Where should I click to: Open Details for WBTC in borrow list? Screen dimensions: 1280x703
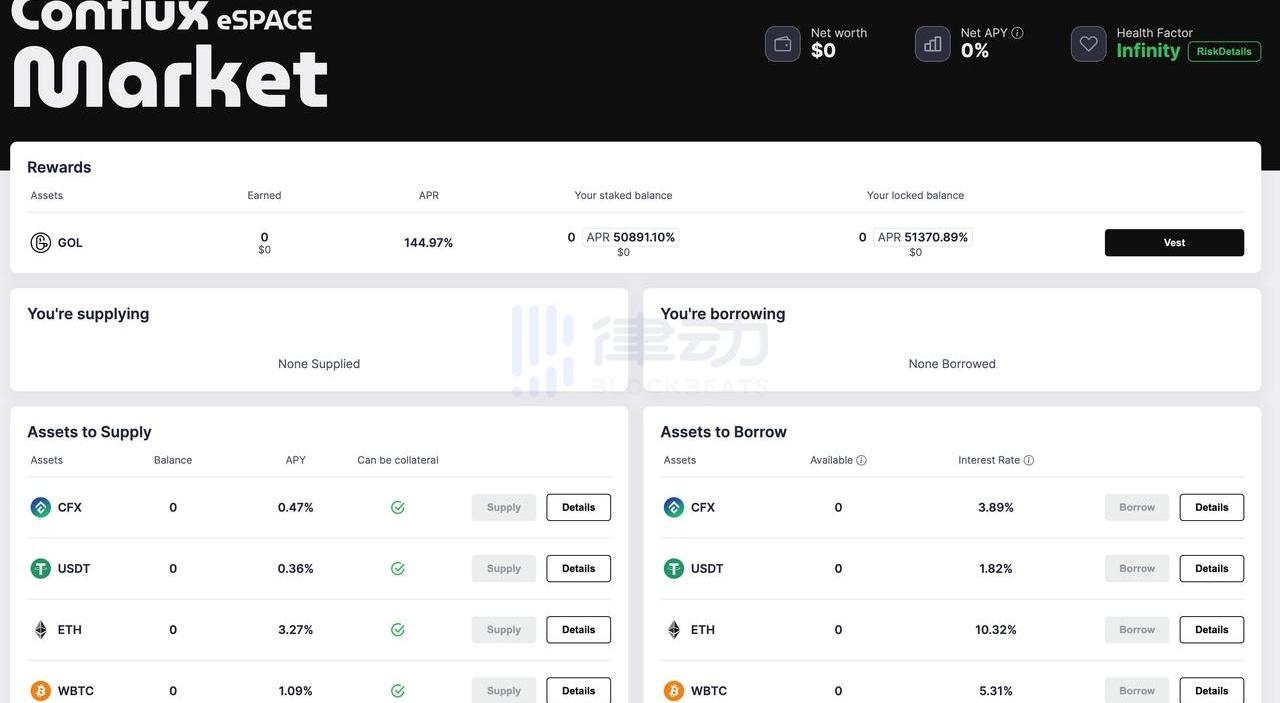pos(1211,691)
